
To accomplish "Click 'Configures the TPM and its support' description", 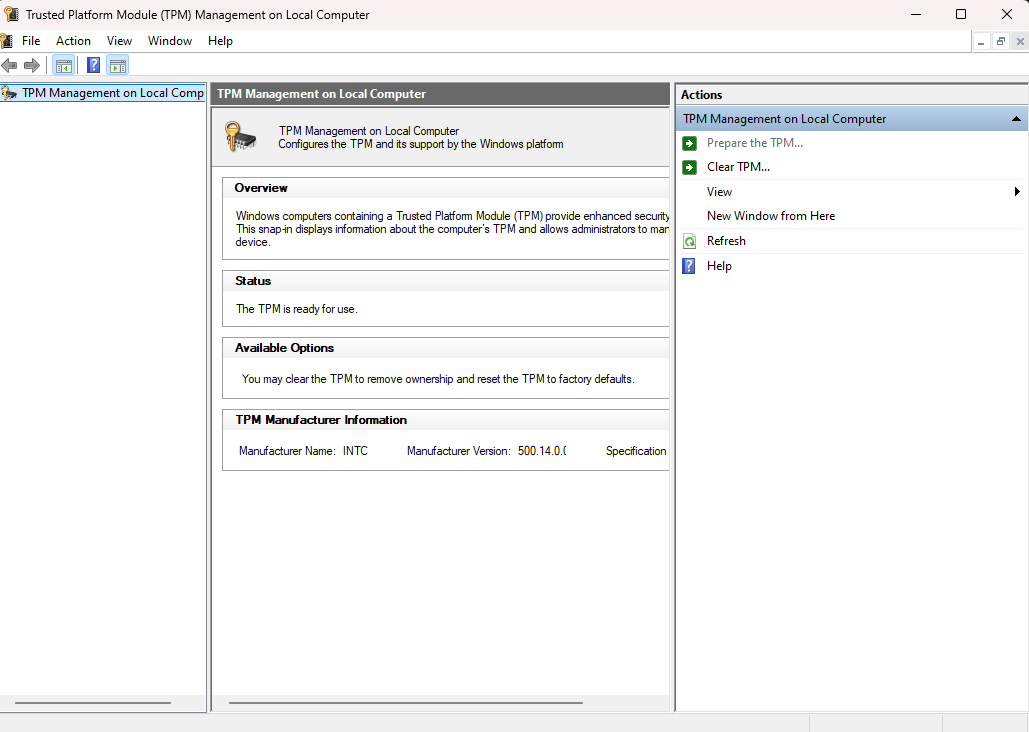I will pyautogui.click(x=421, y=144).
